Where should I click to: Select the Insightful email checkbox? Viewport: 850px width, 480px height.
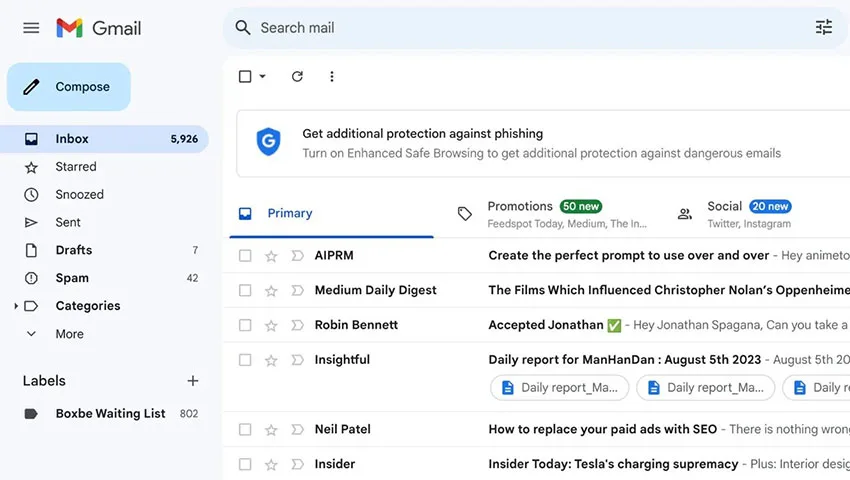tap(245, 360)
